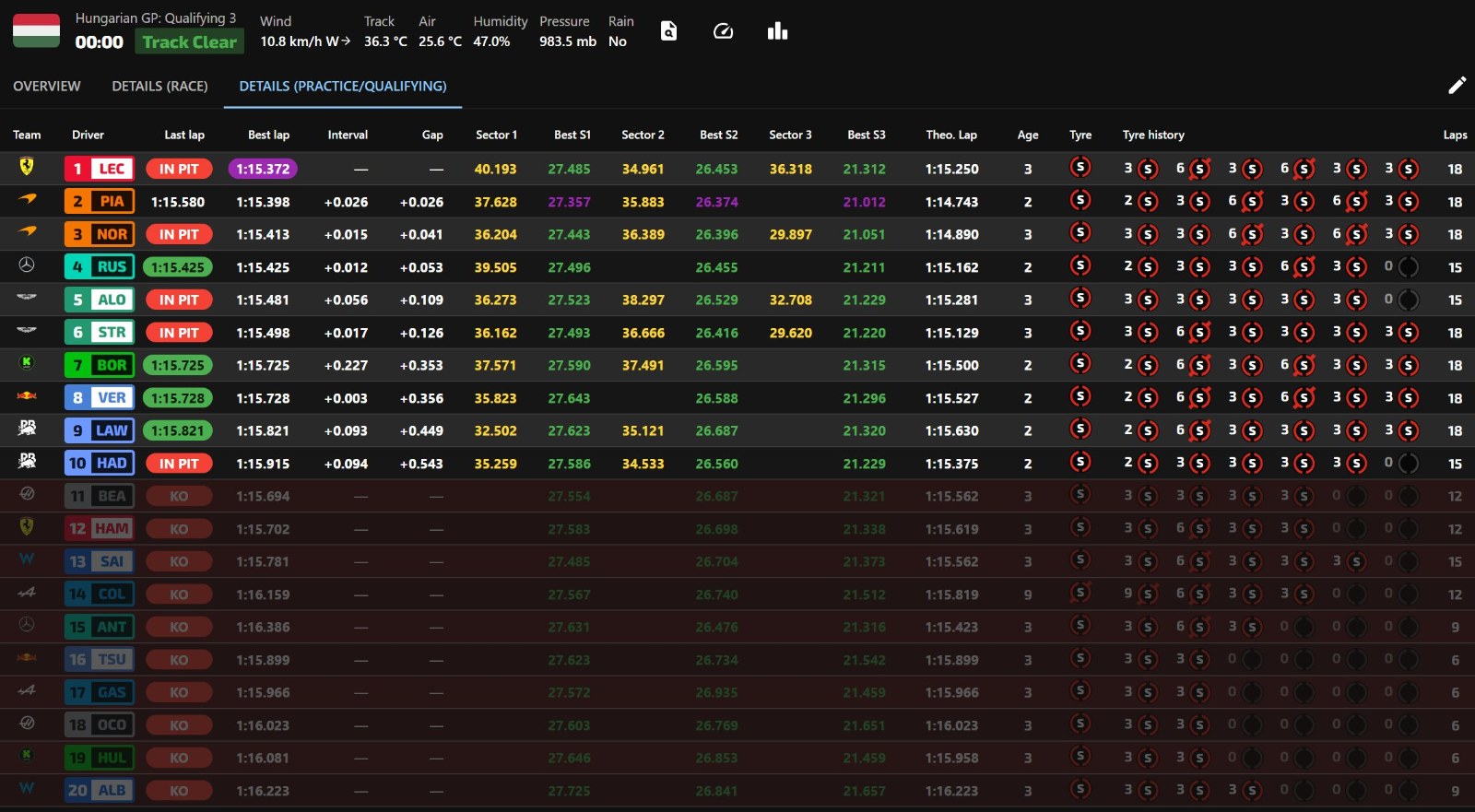1475x812 pixels.
Task: Click the Tyre history column header
Action: point(1153,135)
